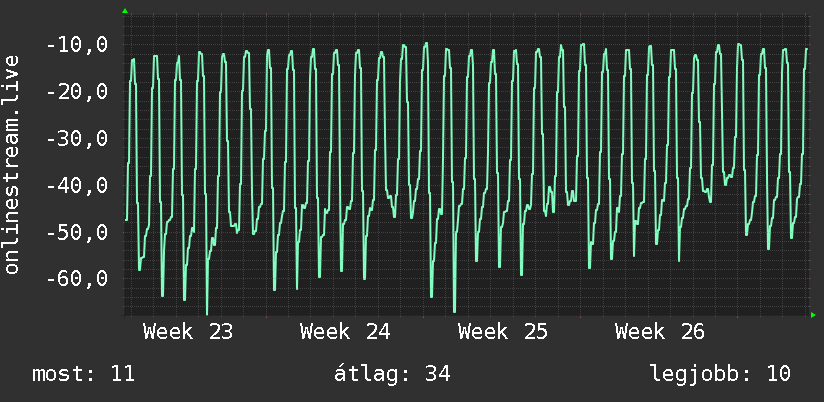
Task: Click the lowest spike in Week 23
Action: pos(207,311)
